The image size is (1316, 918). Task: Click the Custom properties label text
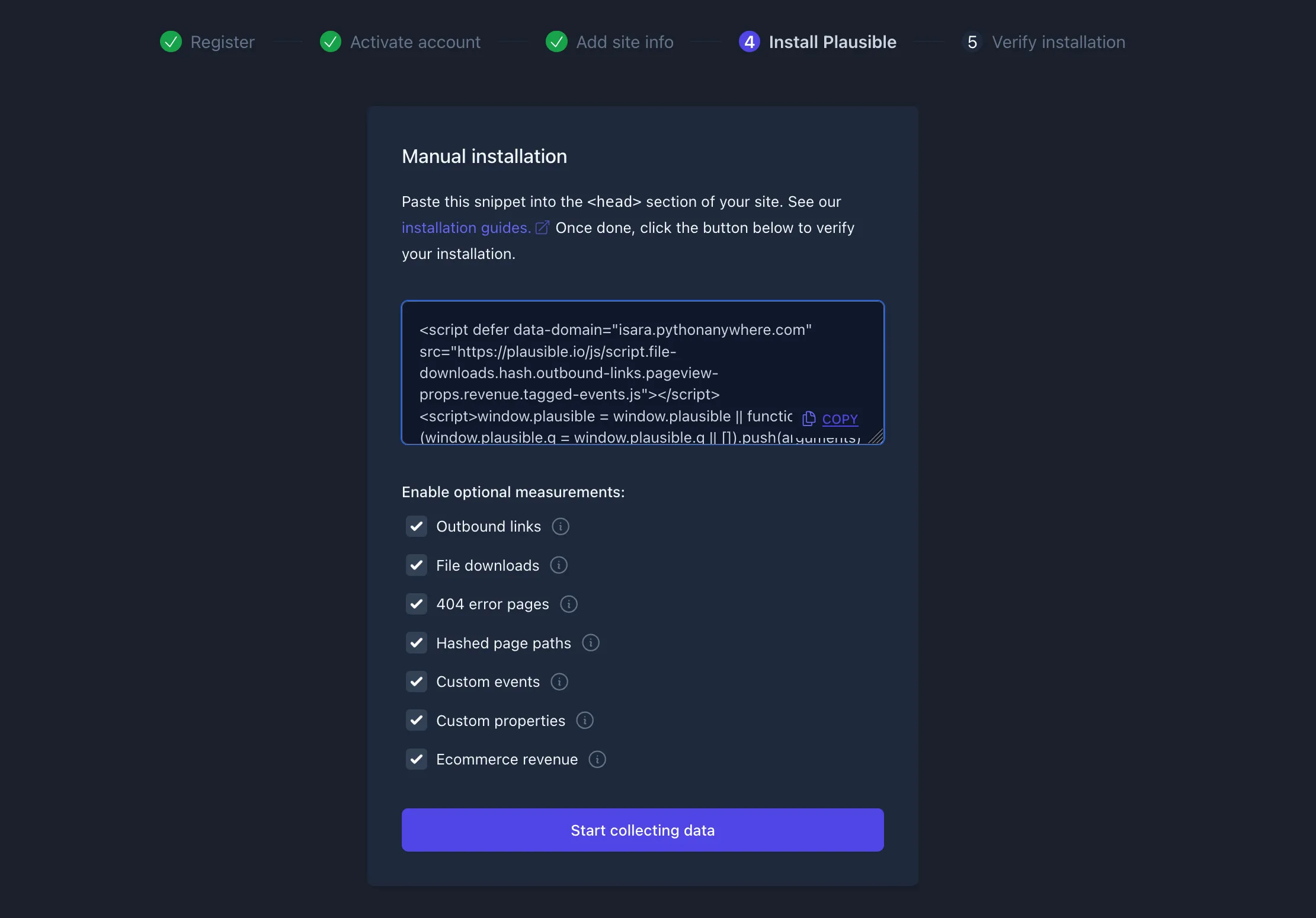(501, 721)
